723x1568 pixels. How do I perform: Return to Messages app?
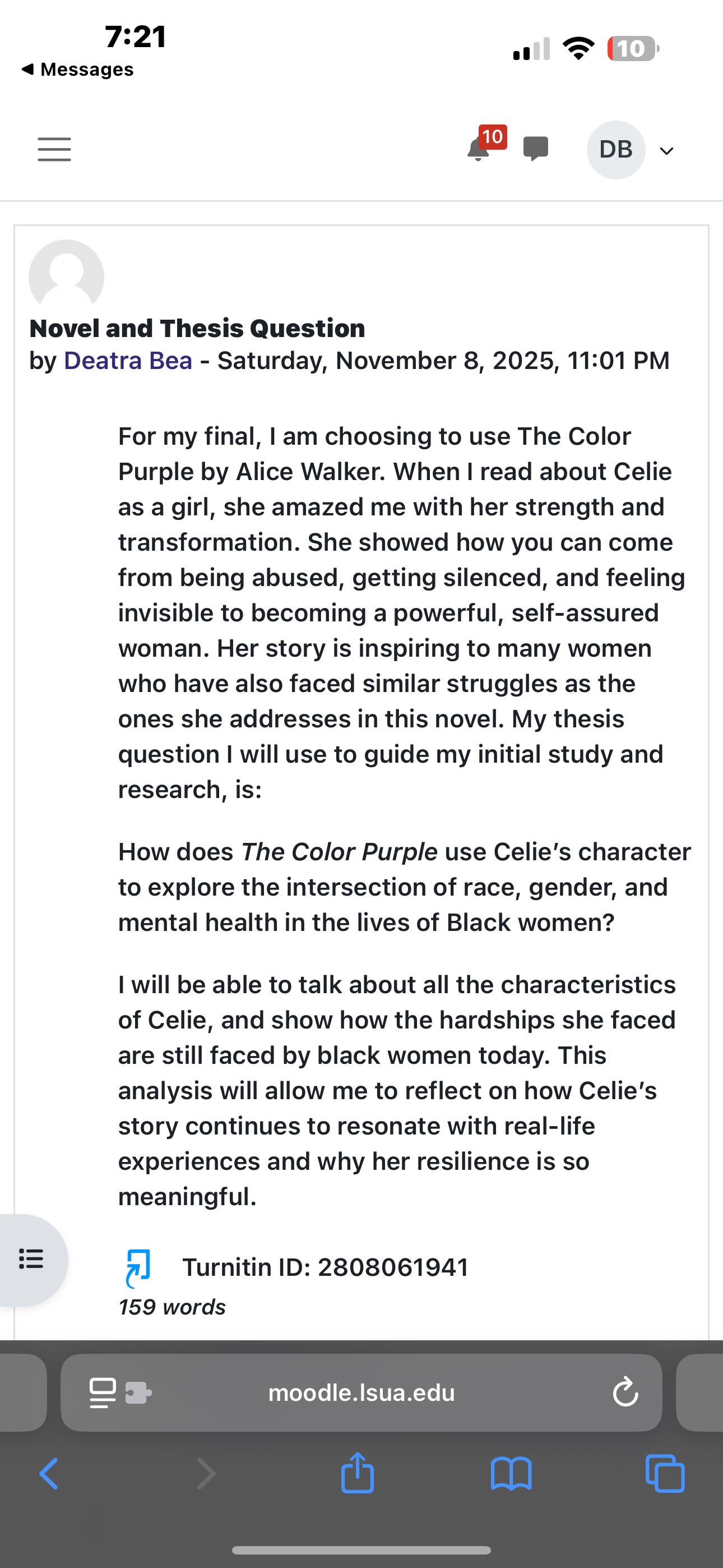click(78, 70)
